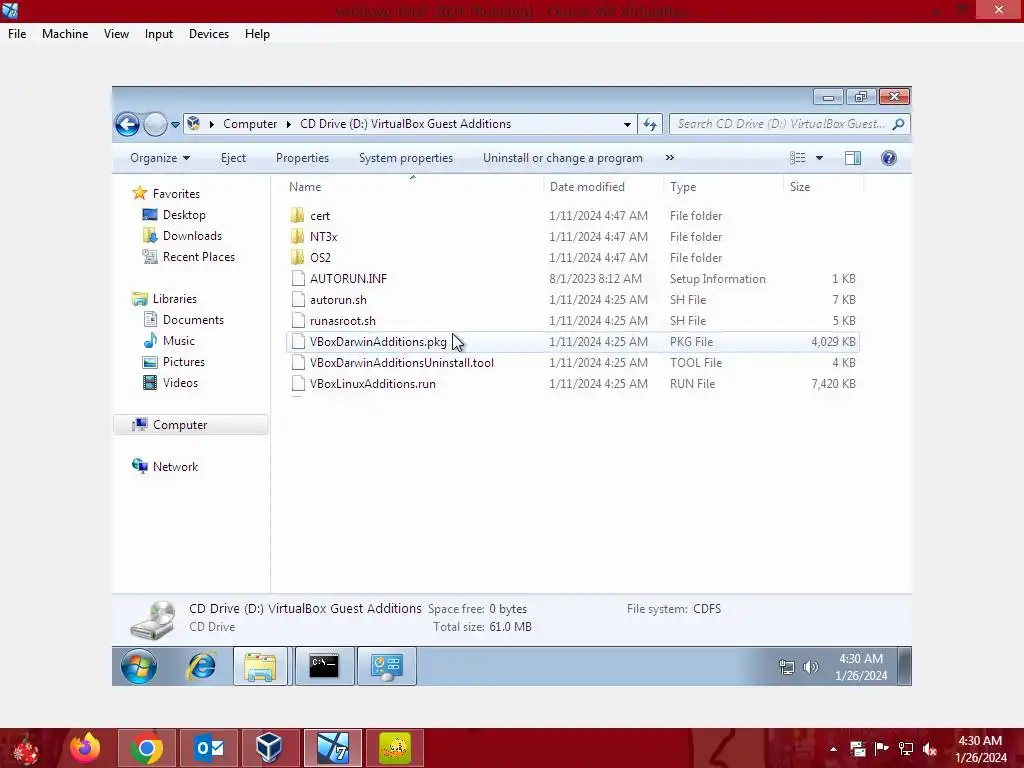The height and width of the screenshot is (768, 1024).
Task: Select Desktop in Favorites
Action: (x=184, y=215)
